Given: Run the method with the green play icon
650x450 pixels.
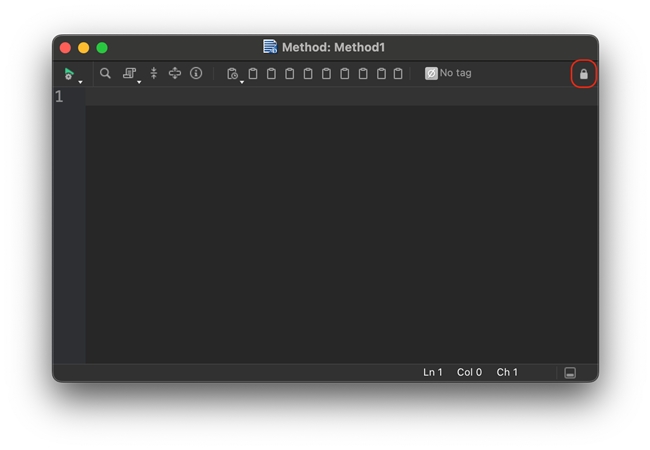Looking at the screenshot, I should click(68, 73).
